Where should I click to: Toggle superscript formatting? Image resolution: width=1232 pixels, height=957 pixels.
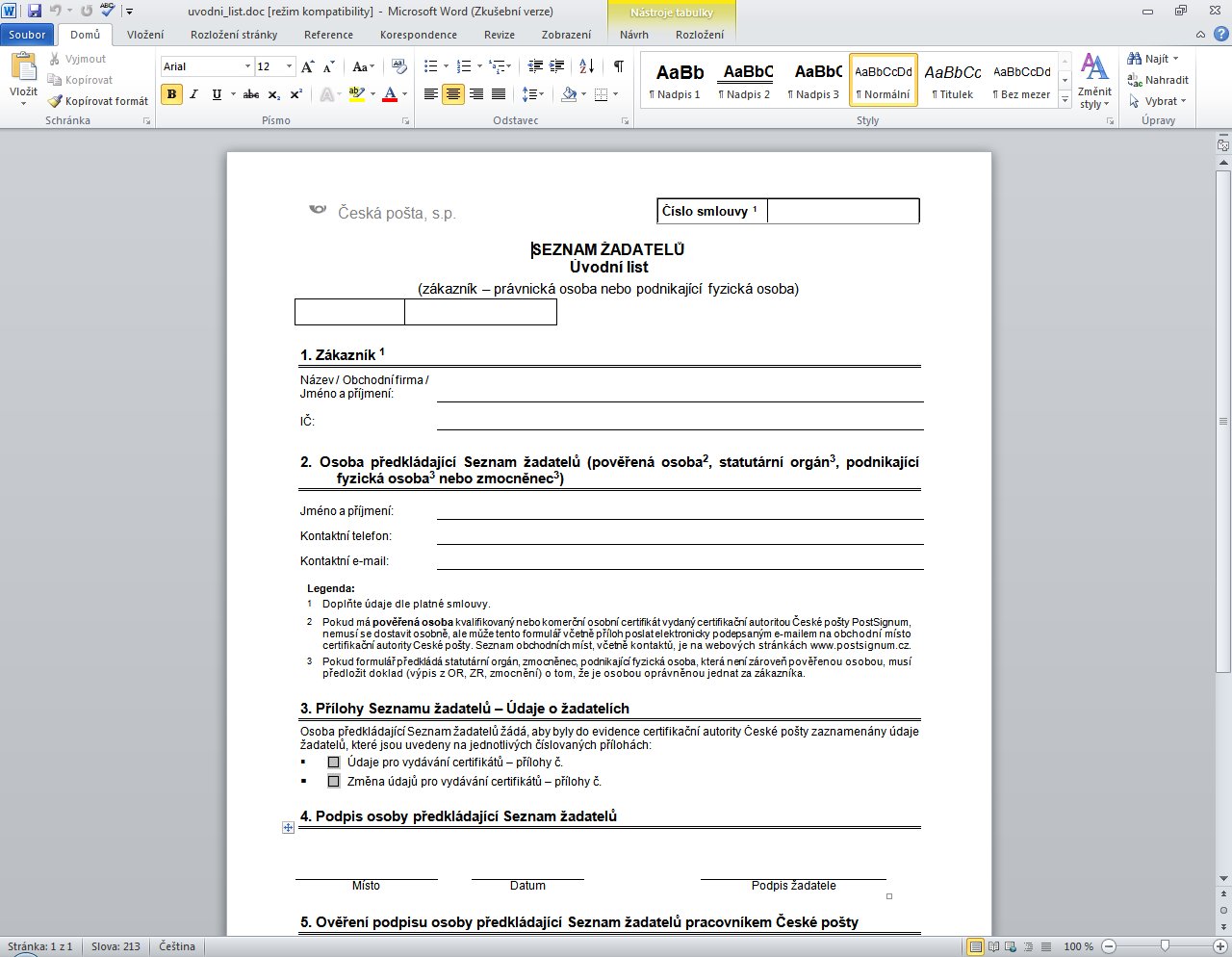point(296,94)
